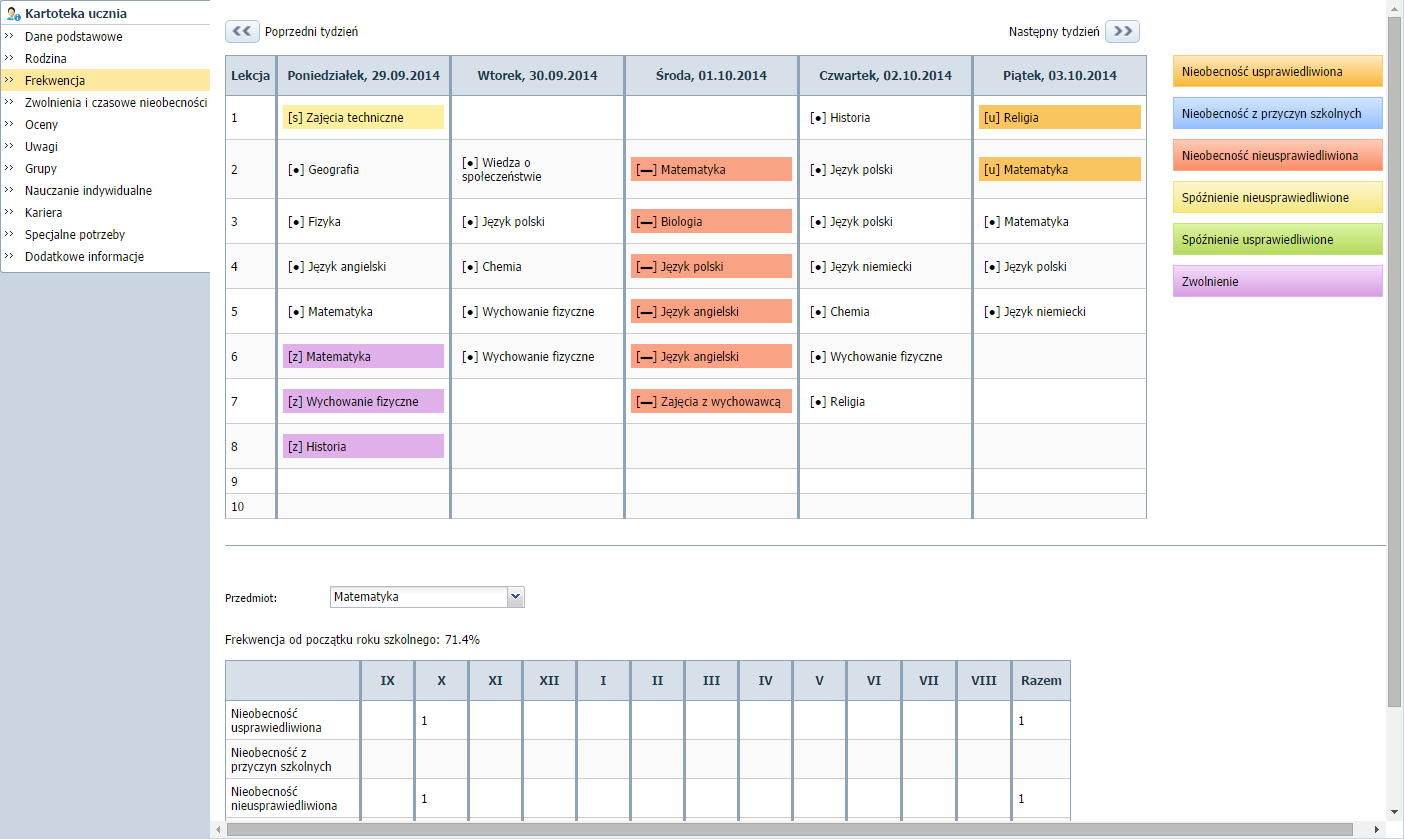The height and width of the screenshot is (839, 1404).
Task: Go to previous week arrow button
Action: 242,31
